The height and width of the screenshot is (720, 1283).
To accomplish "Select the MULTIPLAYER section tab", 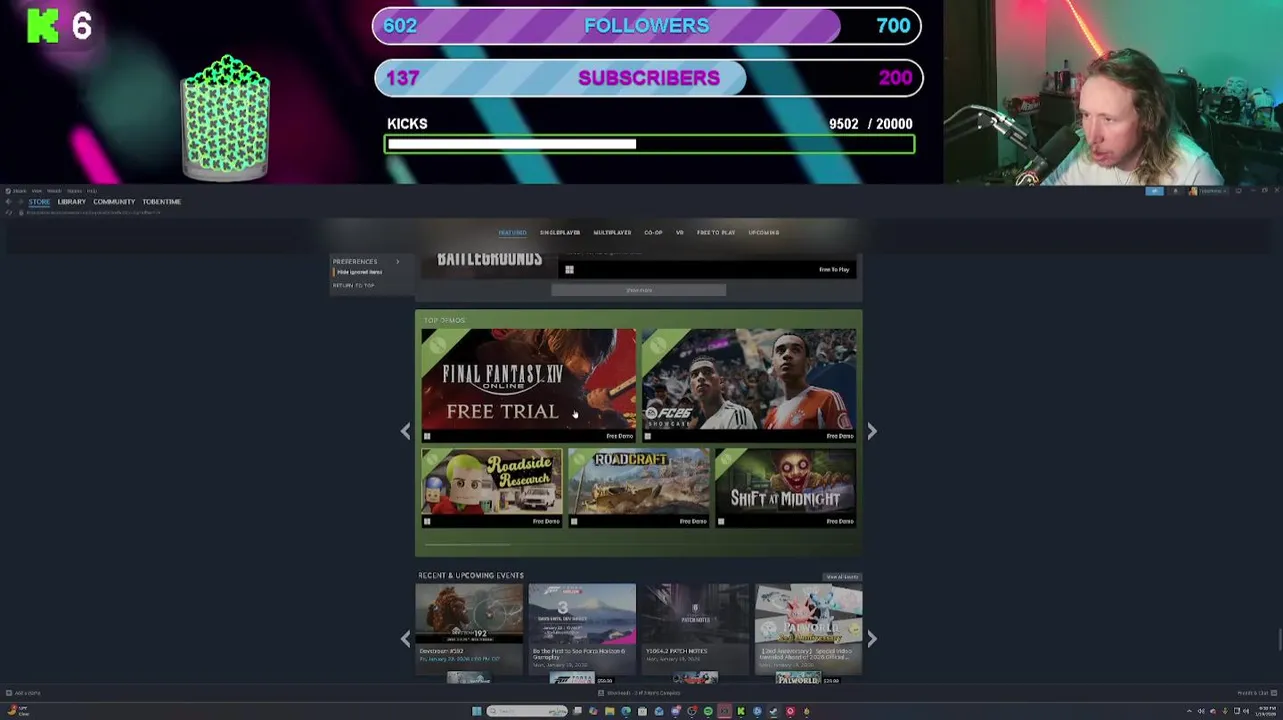I will coord(612,232).
